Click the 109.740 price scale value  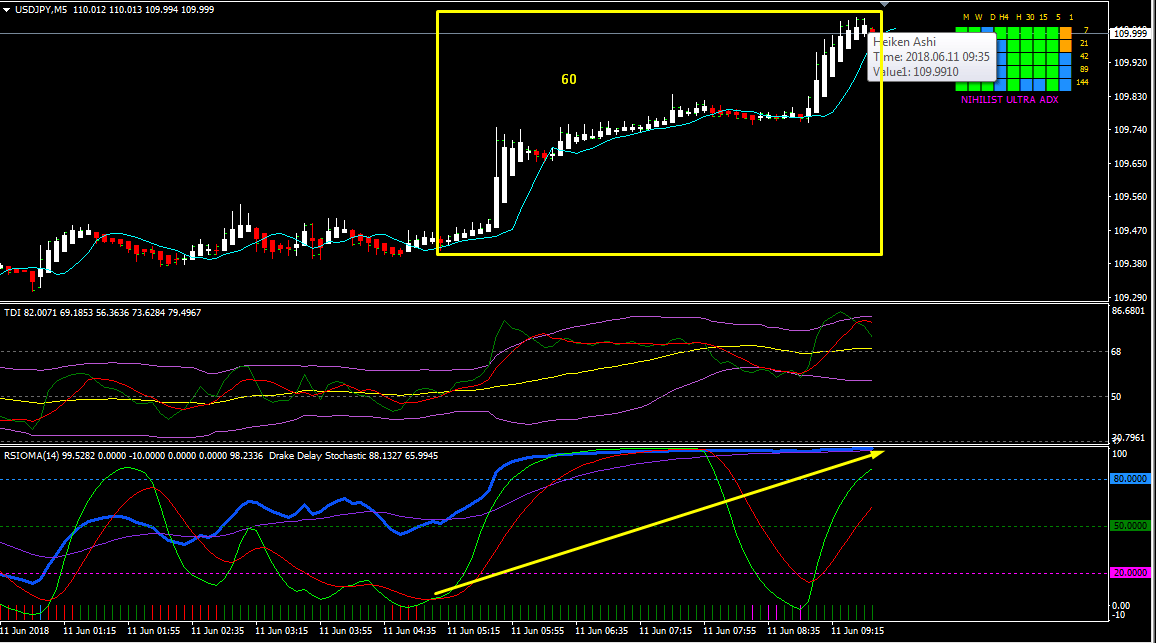tap(1130, 130)
